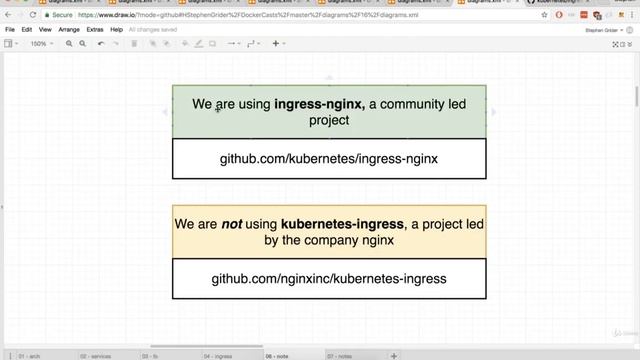The image size is (640, 360).
Task: Send selection to back
Action: (x=167, y=43)
